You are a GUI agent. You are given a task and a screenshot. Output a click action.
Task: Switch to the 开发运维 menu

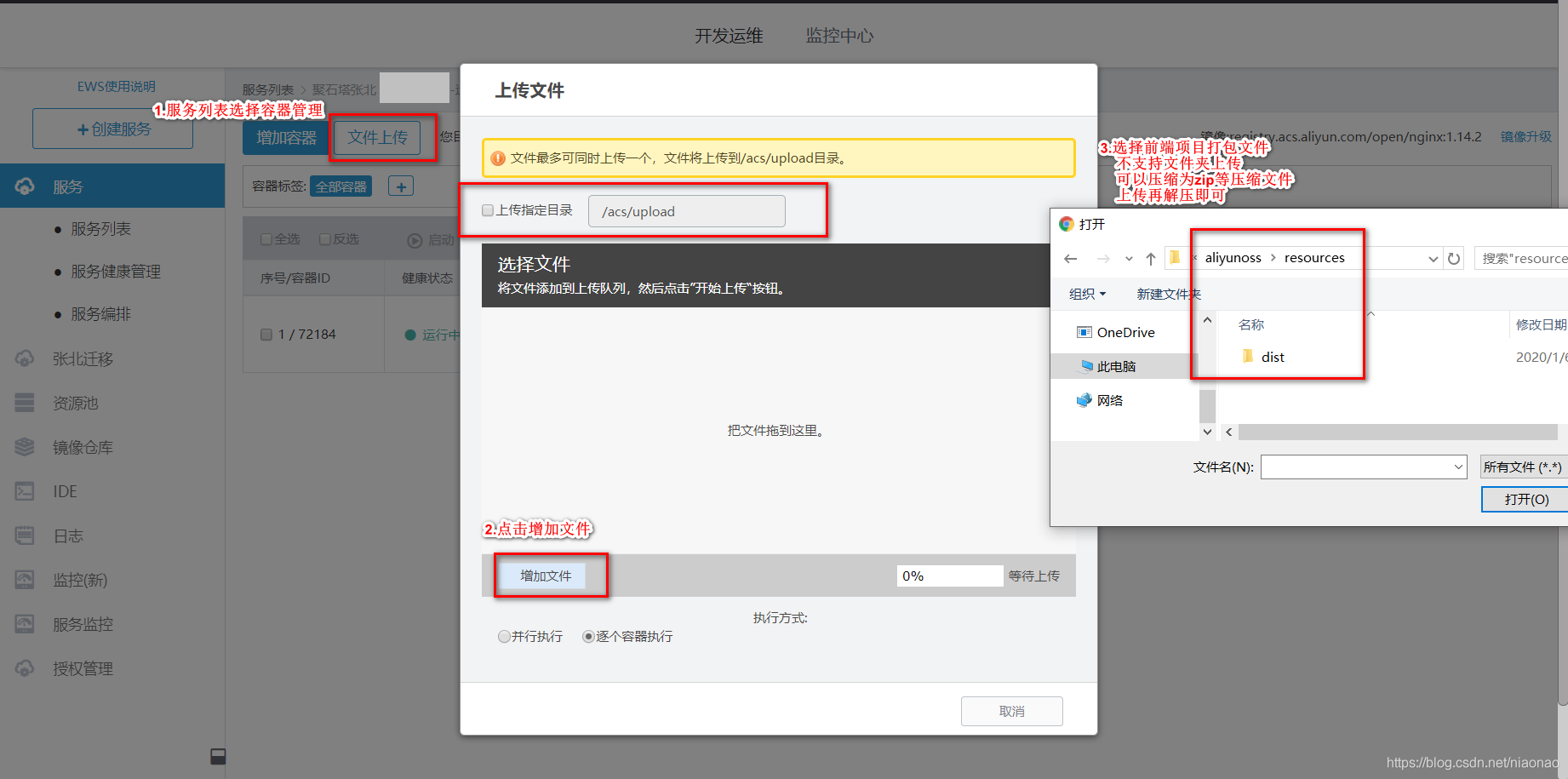pos(729,36)
